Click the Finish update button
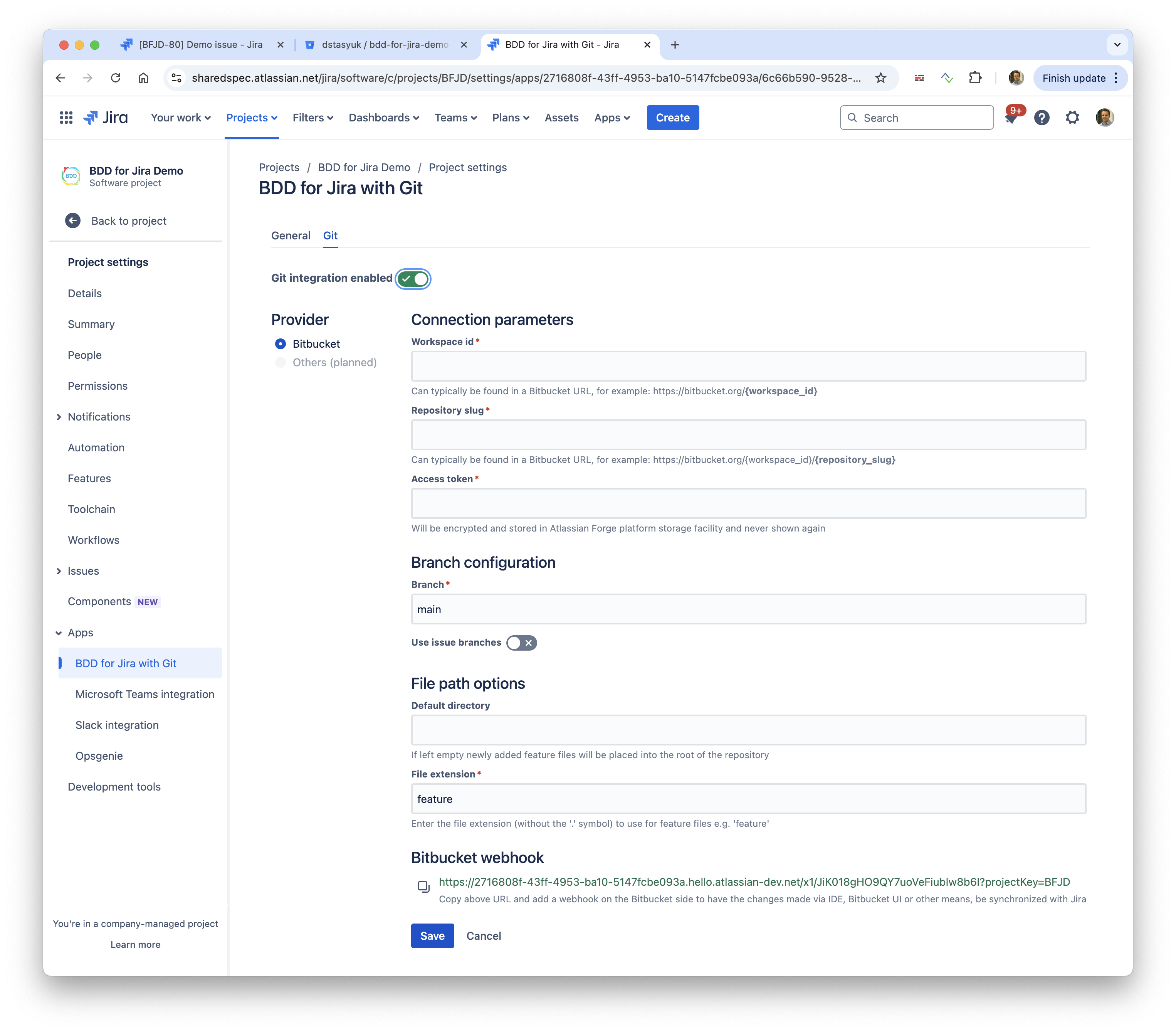The height and width of the screenshot is (1033, 1176). pyautogui.click(x=1074, y=78)
